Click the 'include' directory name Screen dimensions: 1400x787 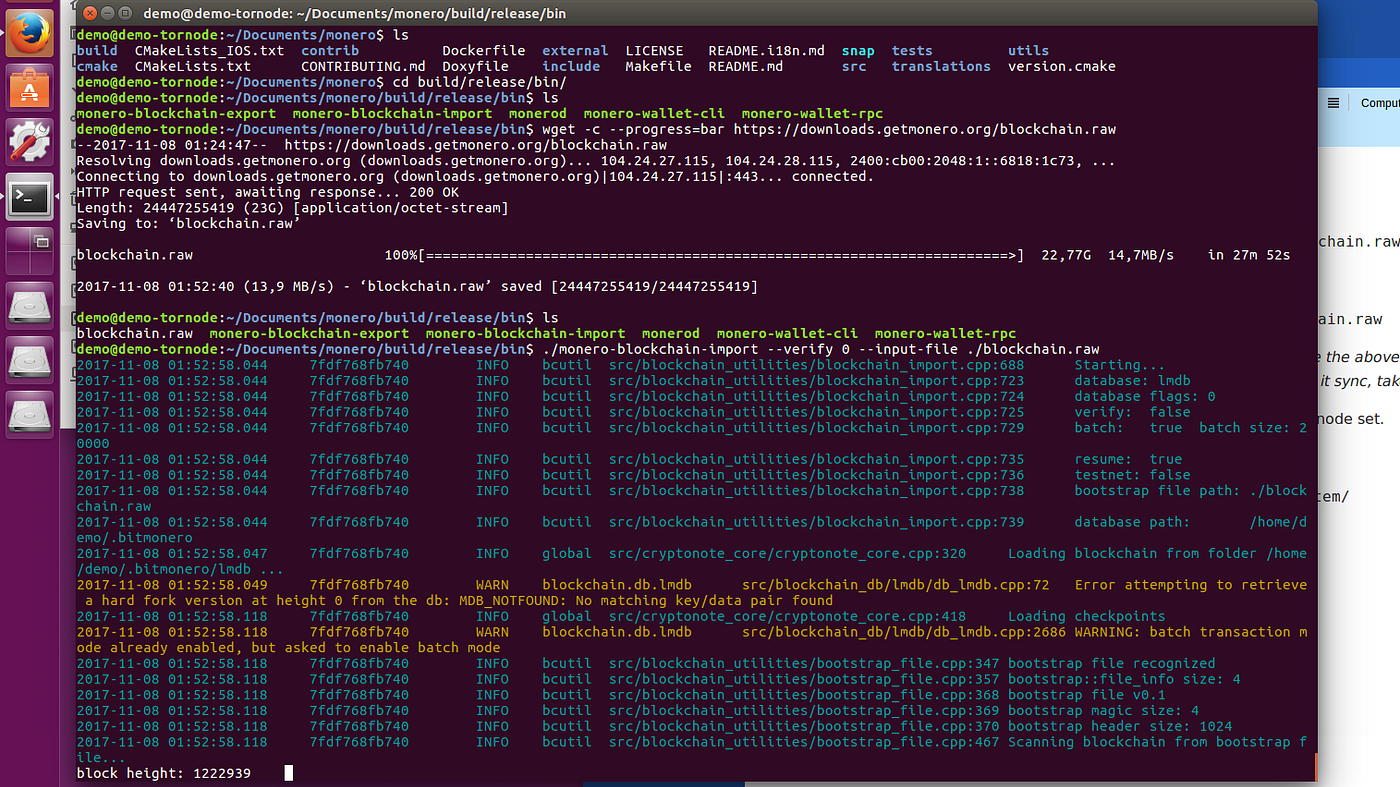[x=571, y=66]
